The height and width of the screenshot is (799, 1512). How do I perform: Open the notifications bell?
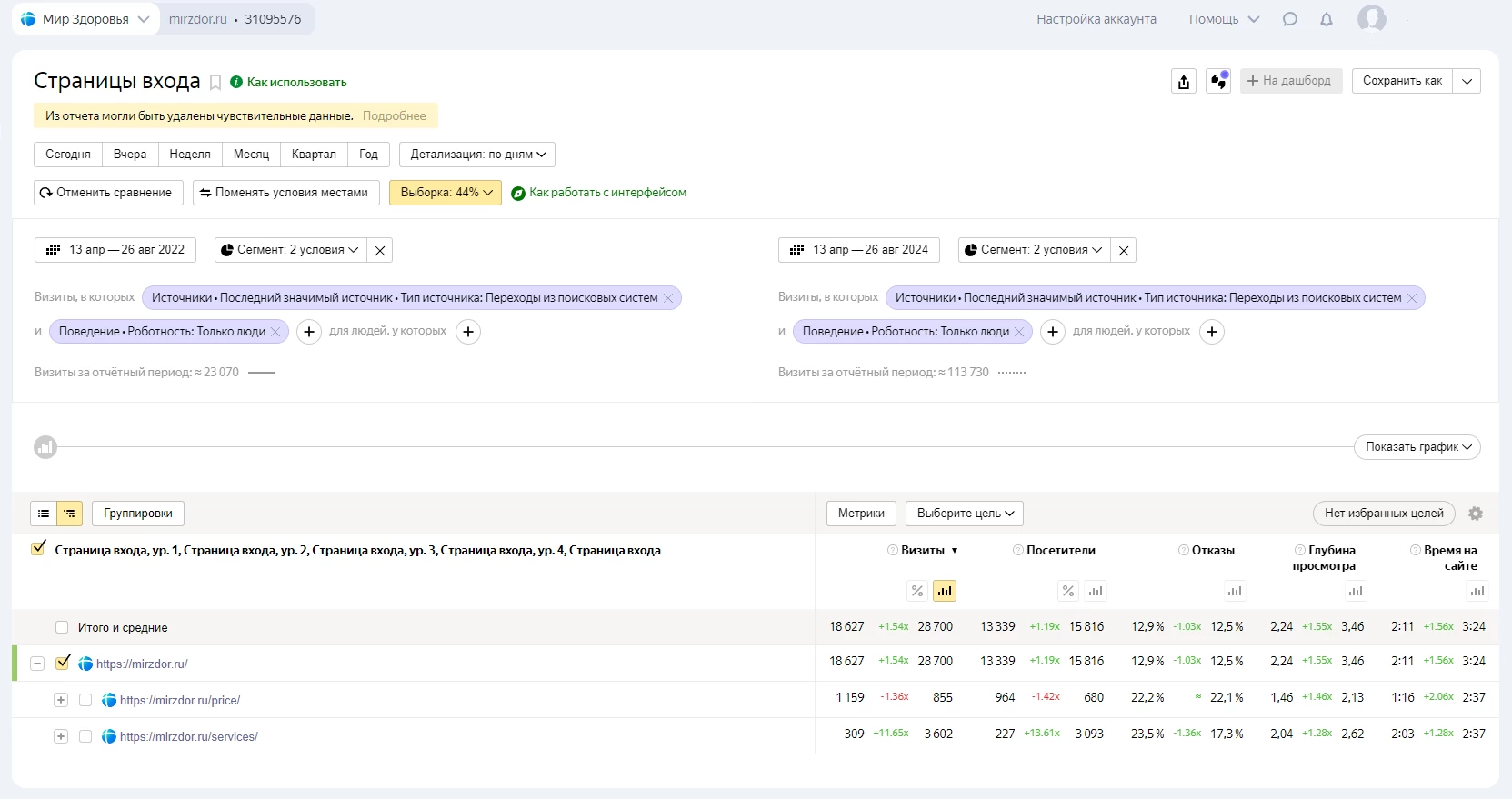[1327, 19]
